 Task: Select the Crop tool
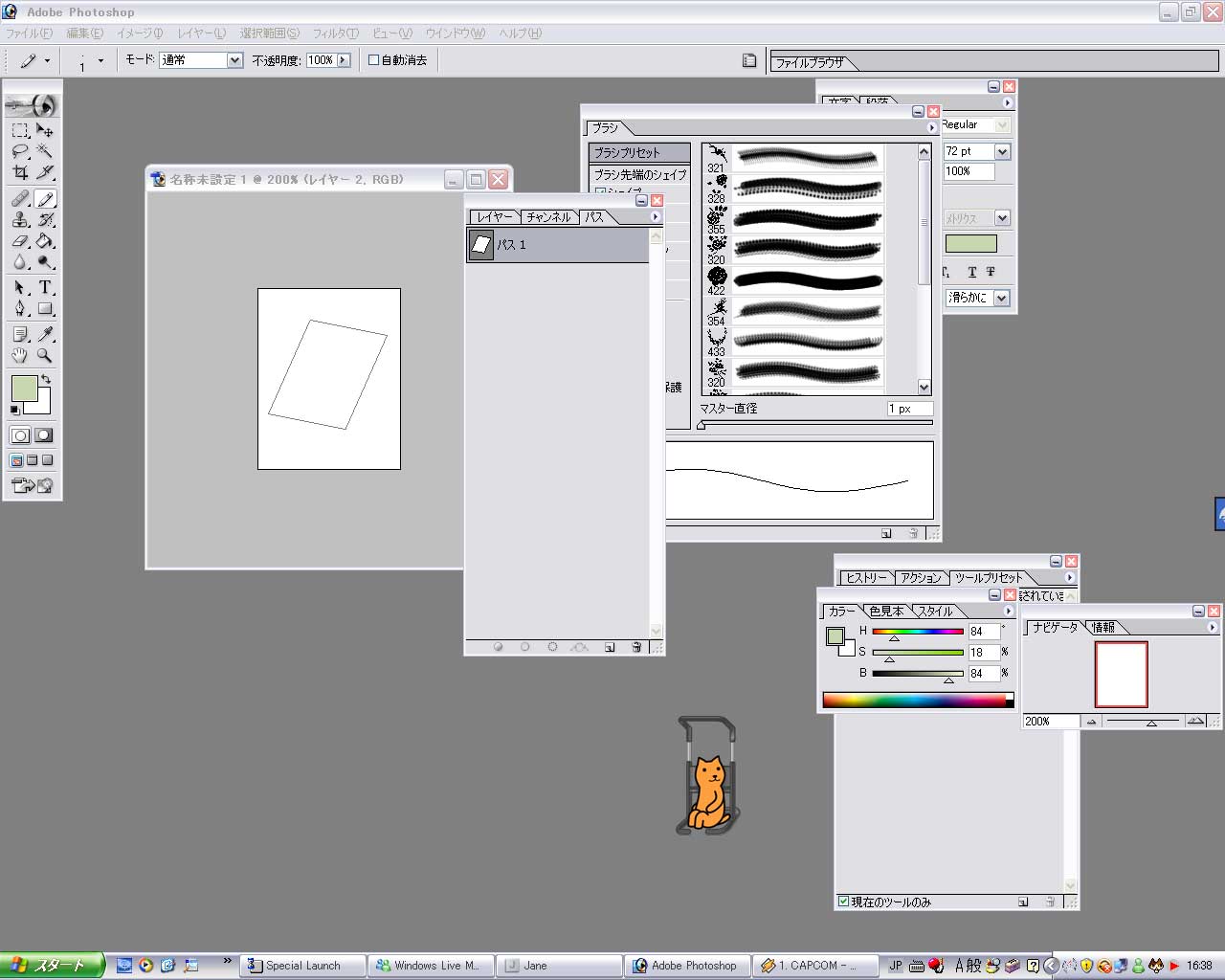(x=20, y=172)
